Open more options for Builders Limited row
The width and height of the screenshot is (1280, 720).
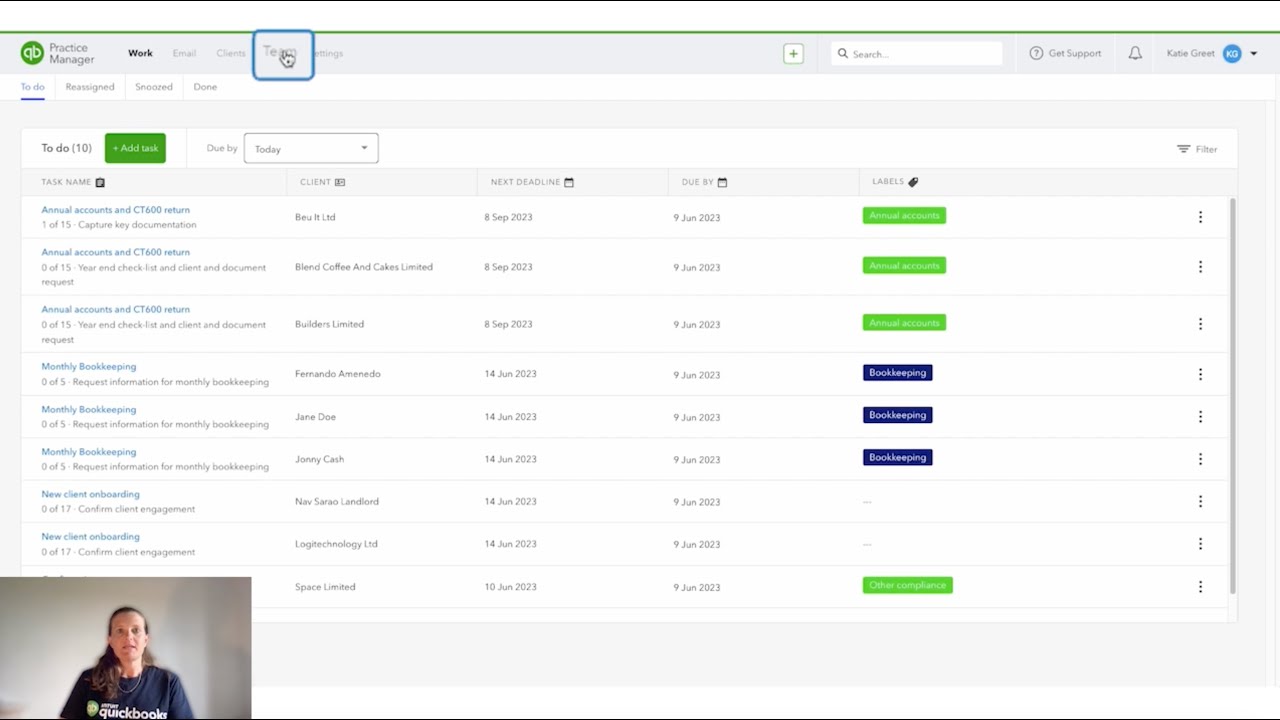click(x=1200, y=324)
